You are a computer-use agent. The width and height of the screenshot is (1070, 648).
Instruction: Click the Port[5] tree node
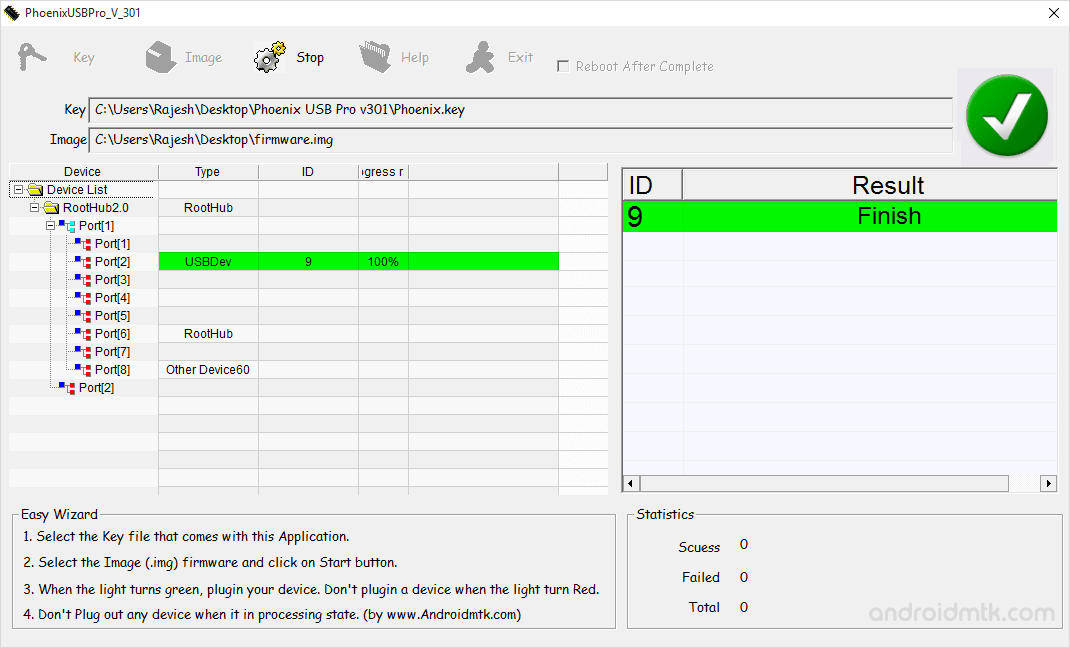pyautogui.click(x=110, y=315)
